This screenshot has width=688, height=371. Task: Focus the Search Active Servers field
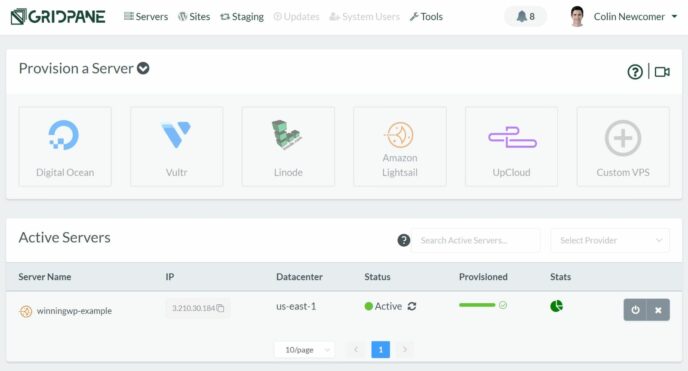(x=476, y=240)
